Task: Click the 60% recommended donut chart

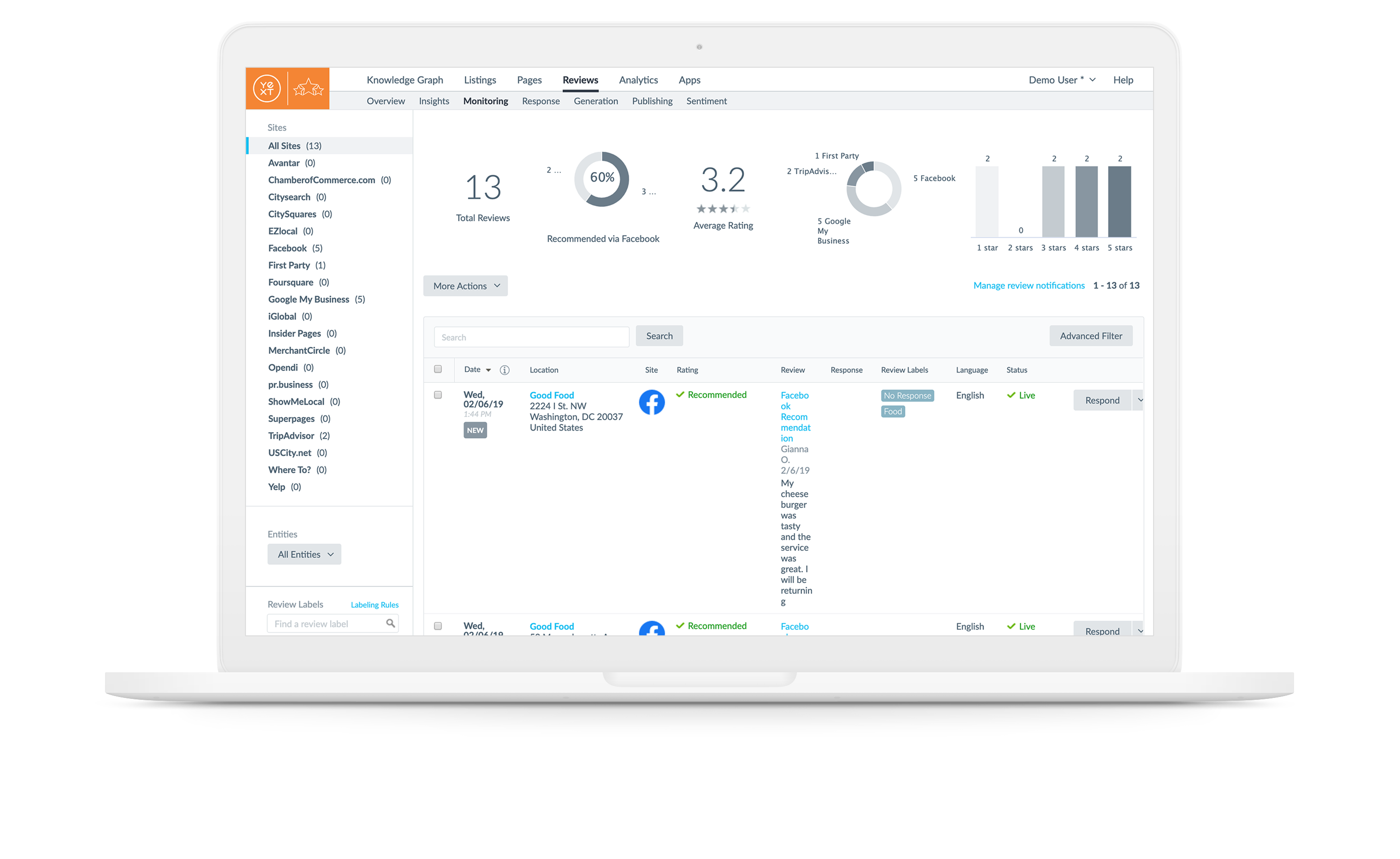Action: pos(602,178)
